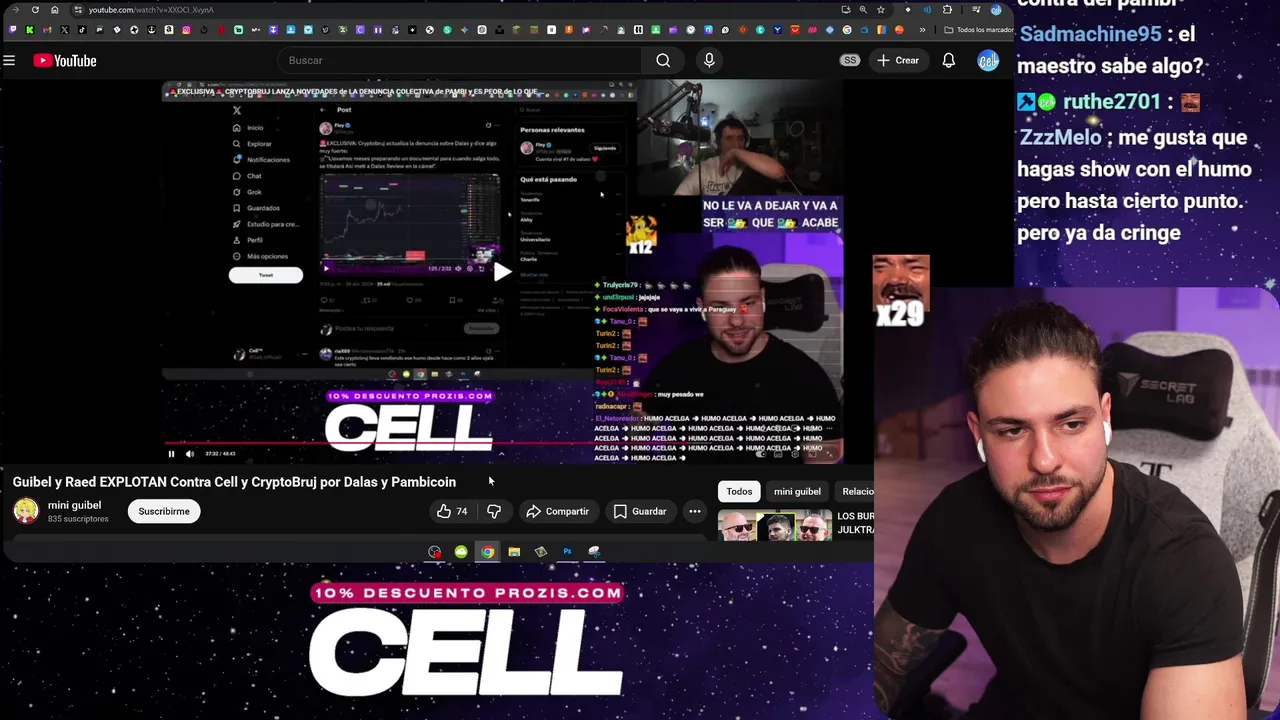Open the Chrome profile avatar

[x=996, y=10]
